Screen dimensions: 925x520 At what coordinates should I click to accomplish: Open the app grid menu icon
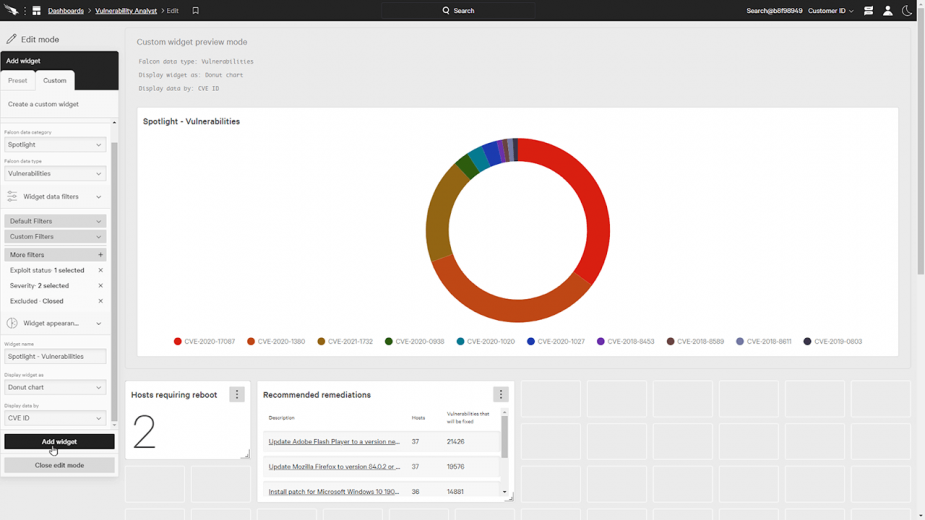(x=36, y=11)
